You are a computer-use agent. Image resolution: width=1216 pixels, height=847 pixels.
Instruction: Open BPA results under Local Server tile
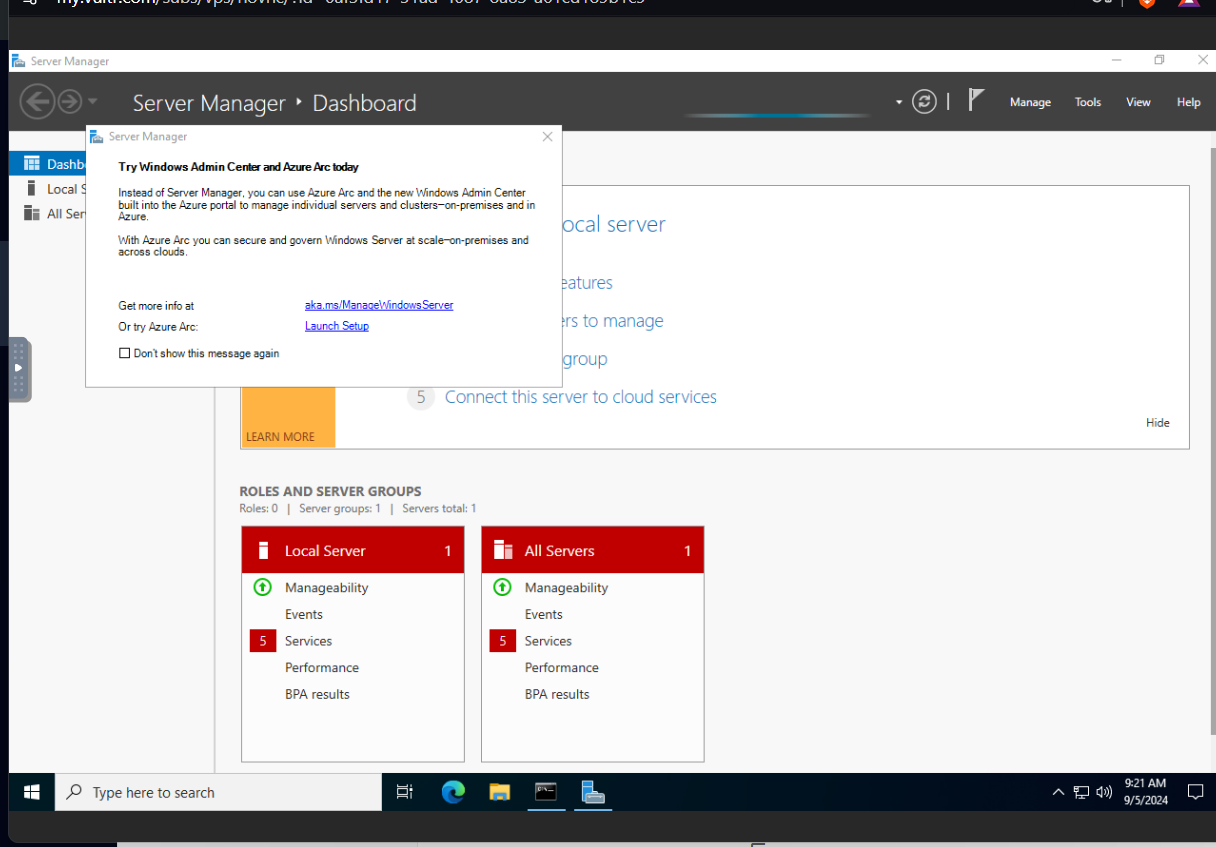pyautogui.click(x=317, y=694)
